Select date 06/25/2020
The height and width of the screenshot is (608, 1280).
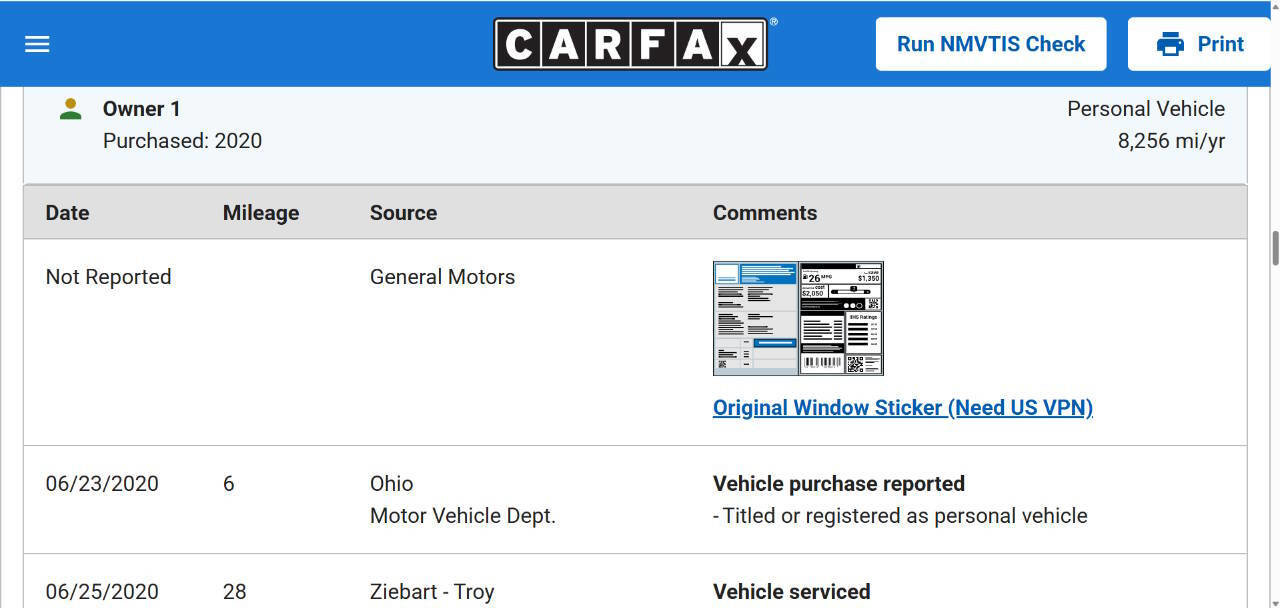102,592
